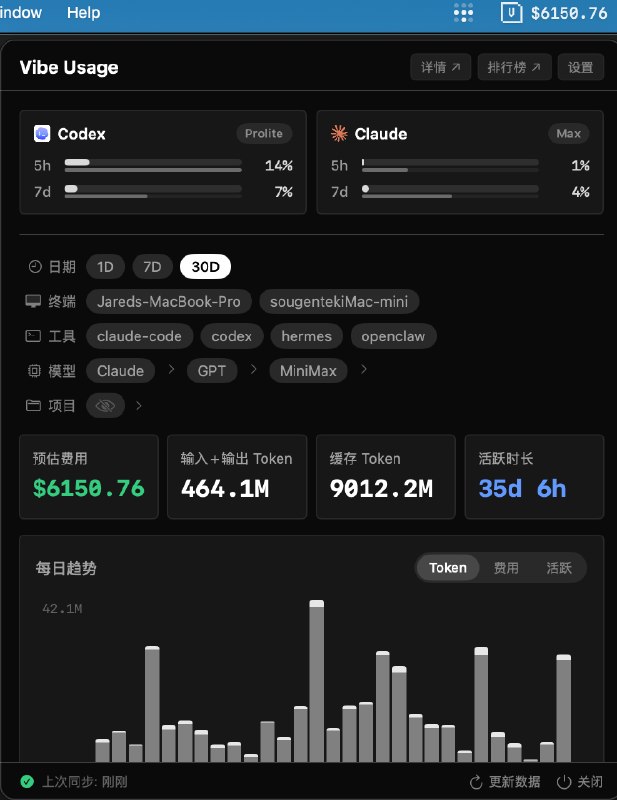
Task: Click the 活跃时长 35d 6h card
Action: pyautogui.click(x=534, y=477)
